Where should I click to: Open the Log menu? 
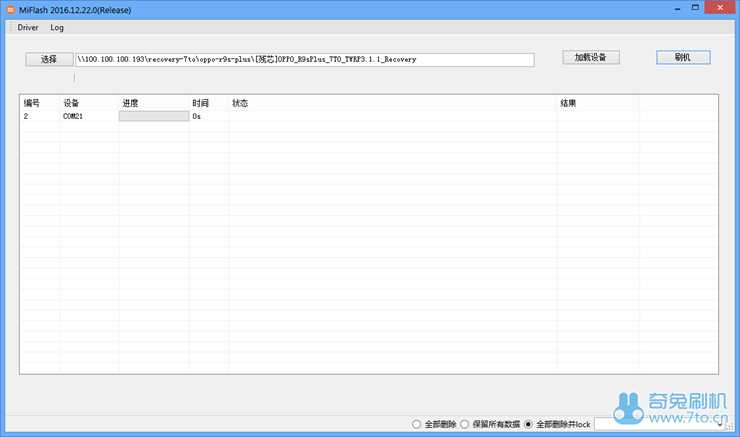pyautogui.click(x=57, y=27)
